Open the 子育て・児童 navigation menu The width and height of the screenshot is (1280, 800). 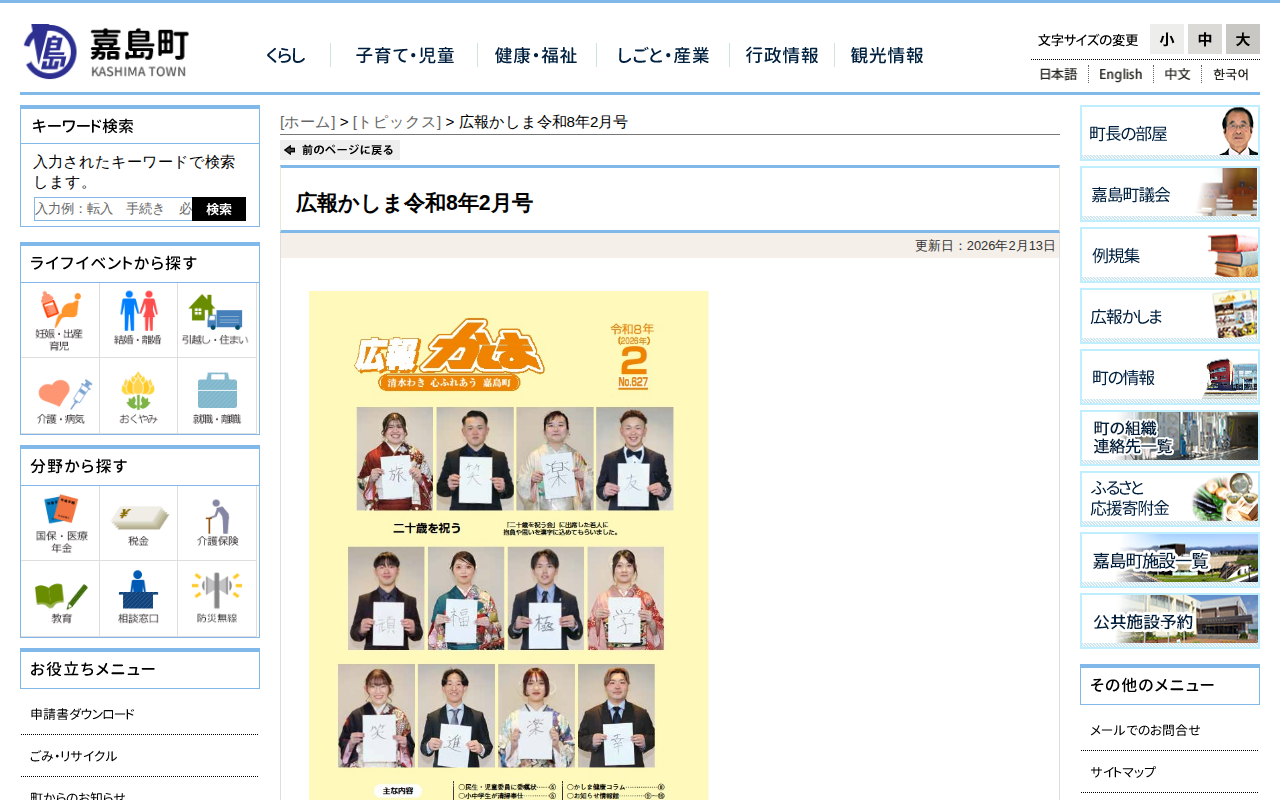tap(405, 56)
